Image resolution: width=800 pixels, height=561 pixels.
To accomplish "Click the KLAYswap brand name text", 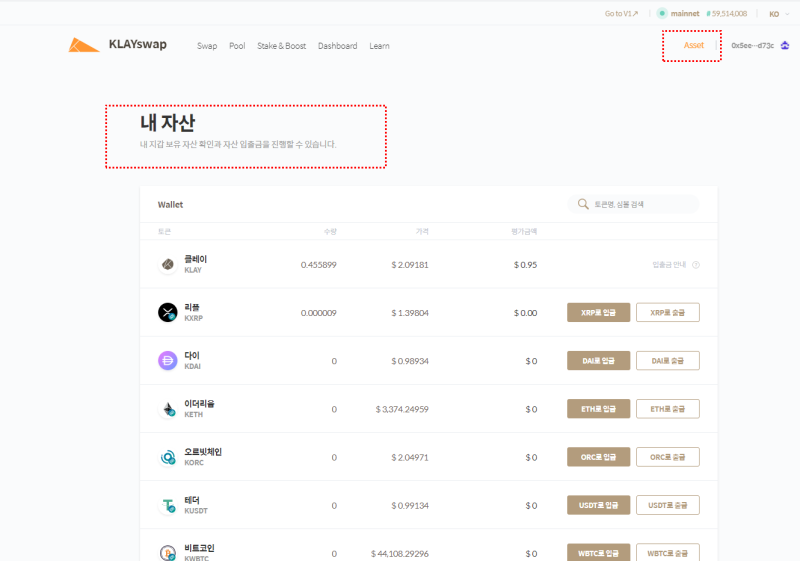I will point(138,44).
